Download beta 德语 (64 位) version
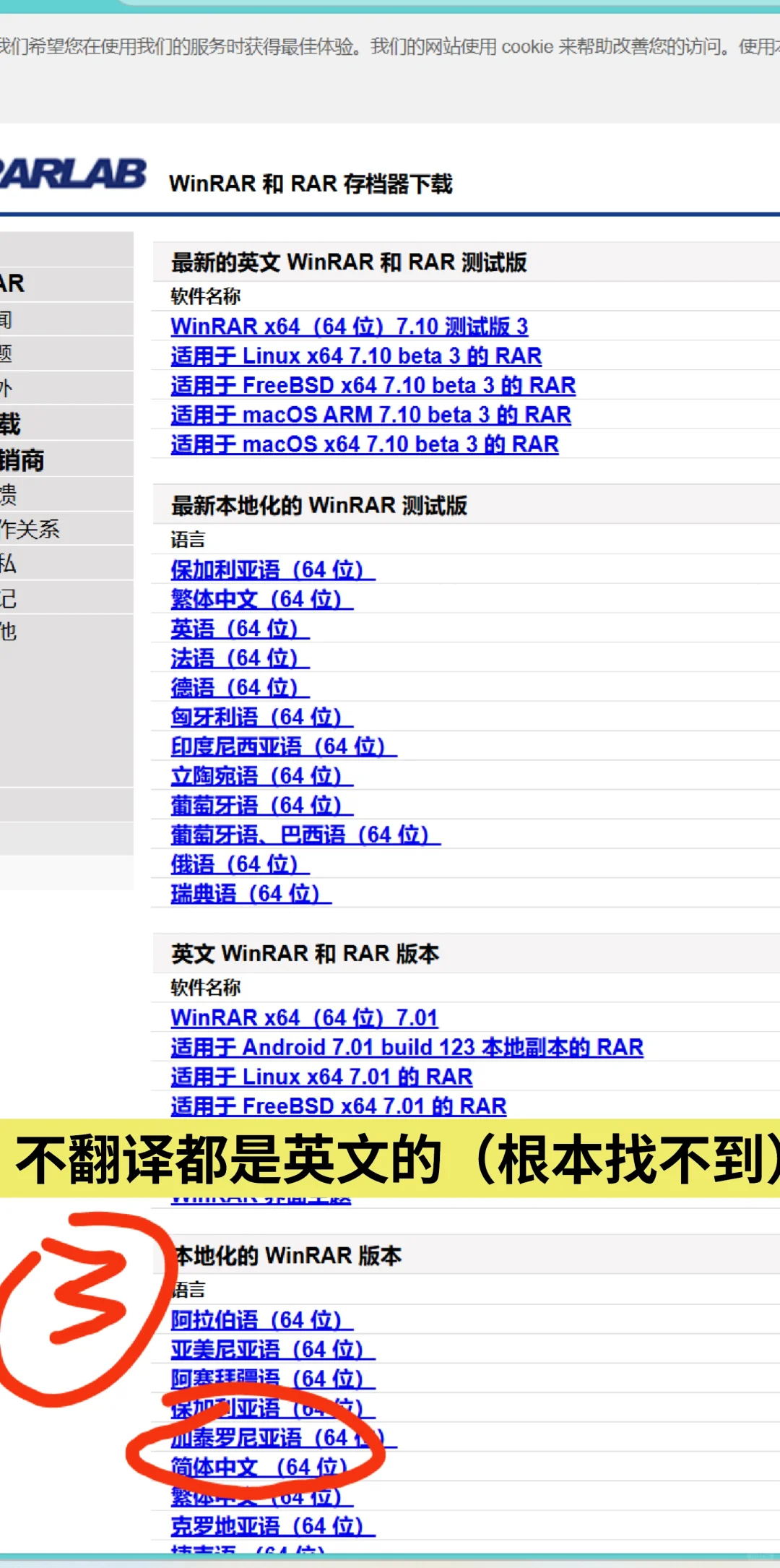 (240, 688)
